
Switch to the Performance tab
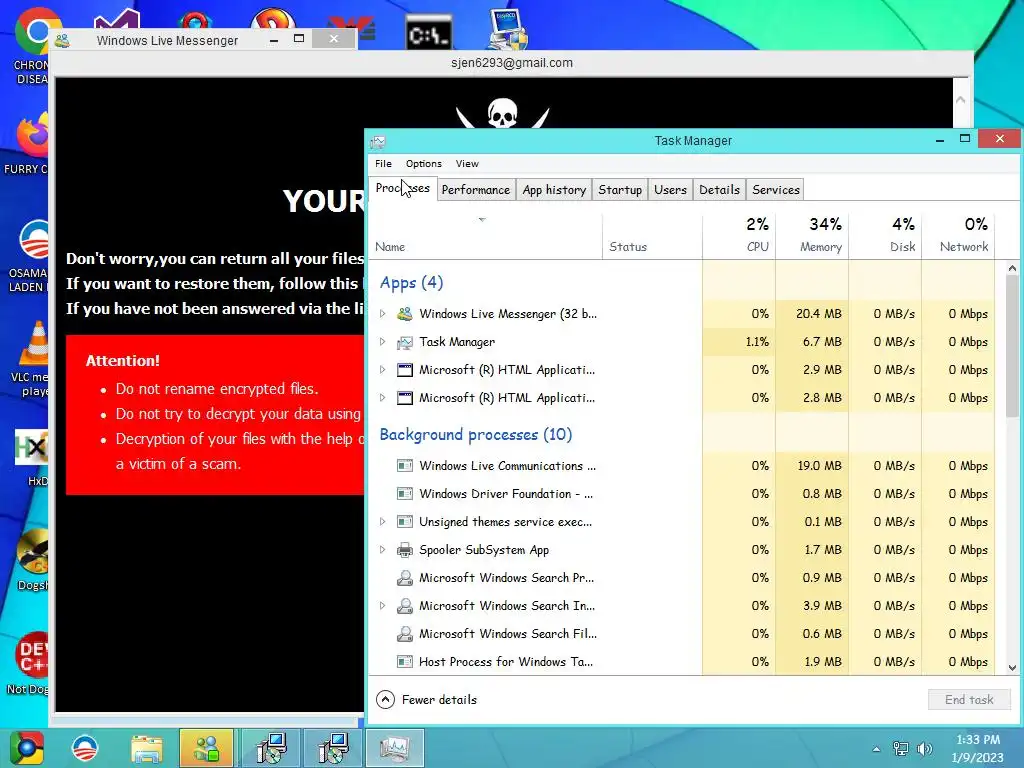pyautogui.click(x=475, y=190)
